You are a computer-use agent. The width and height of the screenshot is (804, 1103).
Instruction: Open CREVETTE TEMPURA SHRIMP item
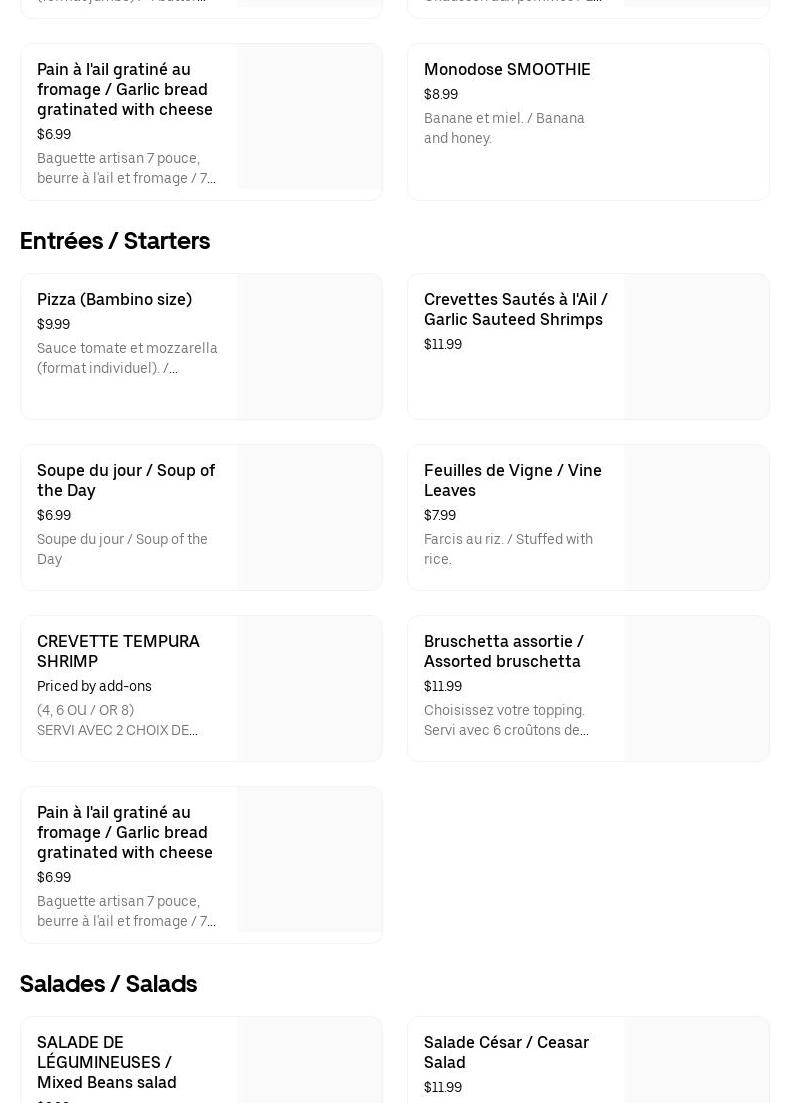(118, 651)
